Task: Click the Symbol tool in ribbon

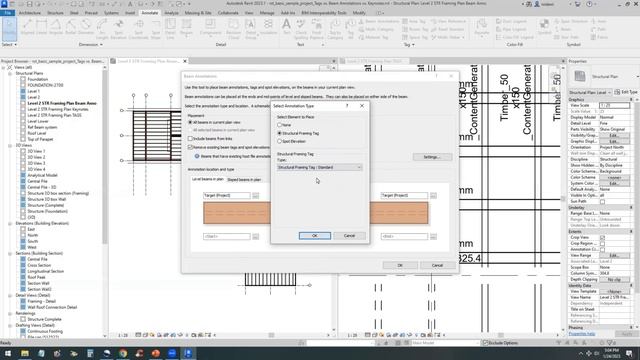Action: [544, 28]
